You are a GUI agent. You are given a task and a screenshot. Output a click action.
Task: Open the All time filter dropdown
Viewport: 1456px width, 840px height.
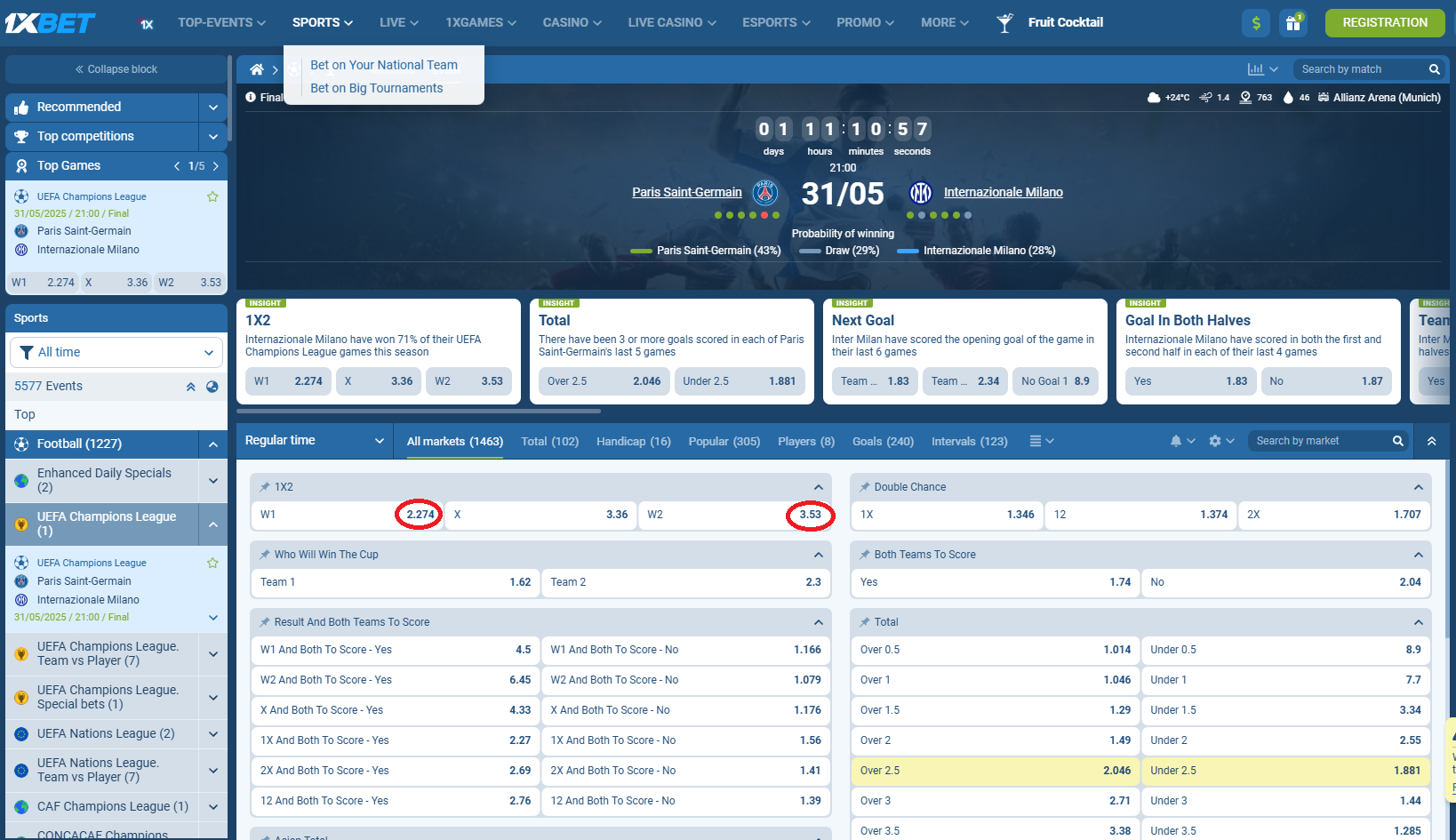pyautogui.click(x=116, y=353)
